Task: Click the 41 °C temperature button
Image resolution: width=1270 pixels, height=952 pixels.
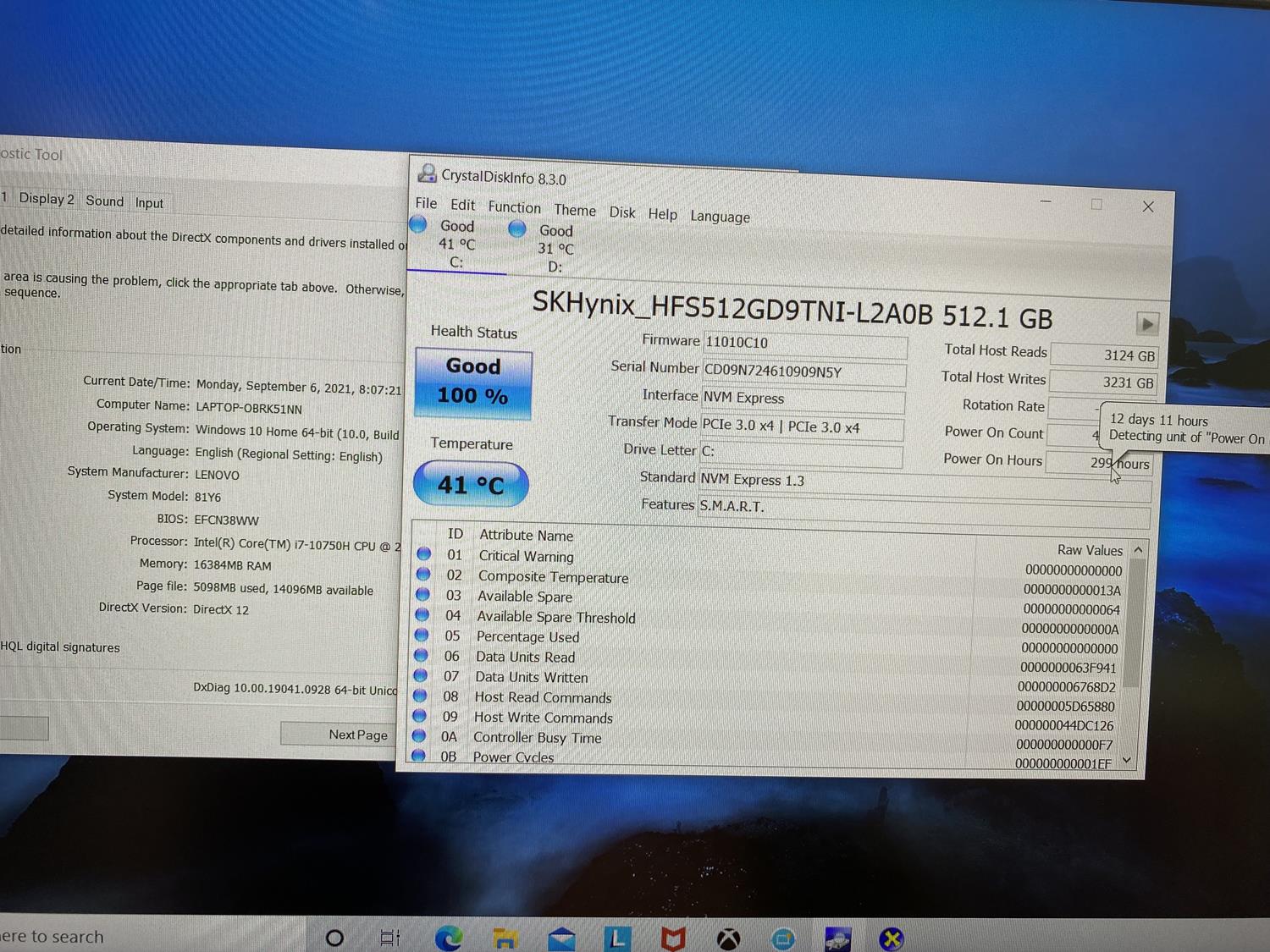Action: click(x=471, y=485)
